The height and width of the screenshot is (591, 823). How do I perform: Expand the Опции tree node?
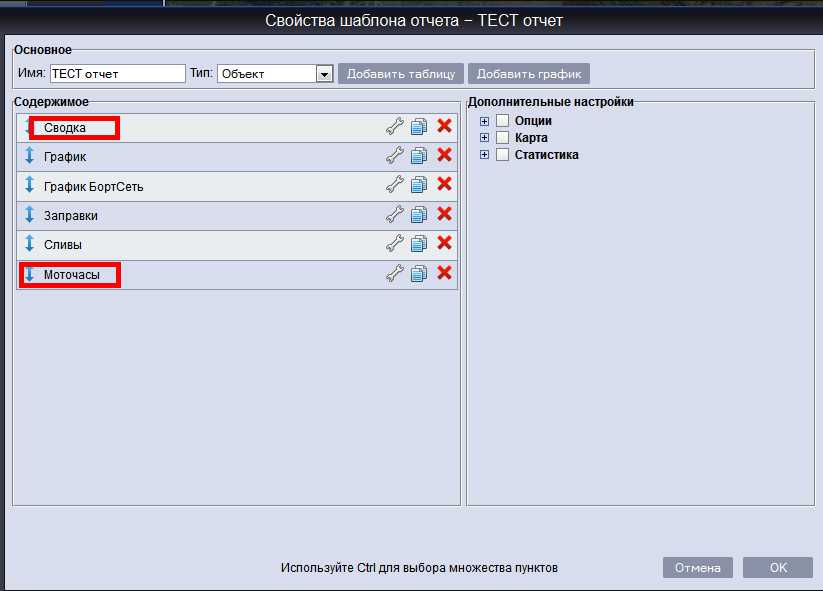(x=484, y=121)
